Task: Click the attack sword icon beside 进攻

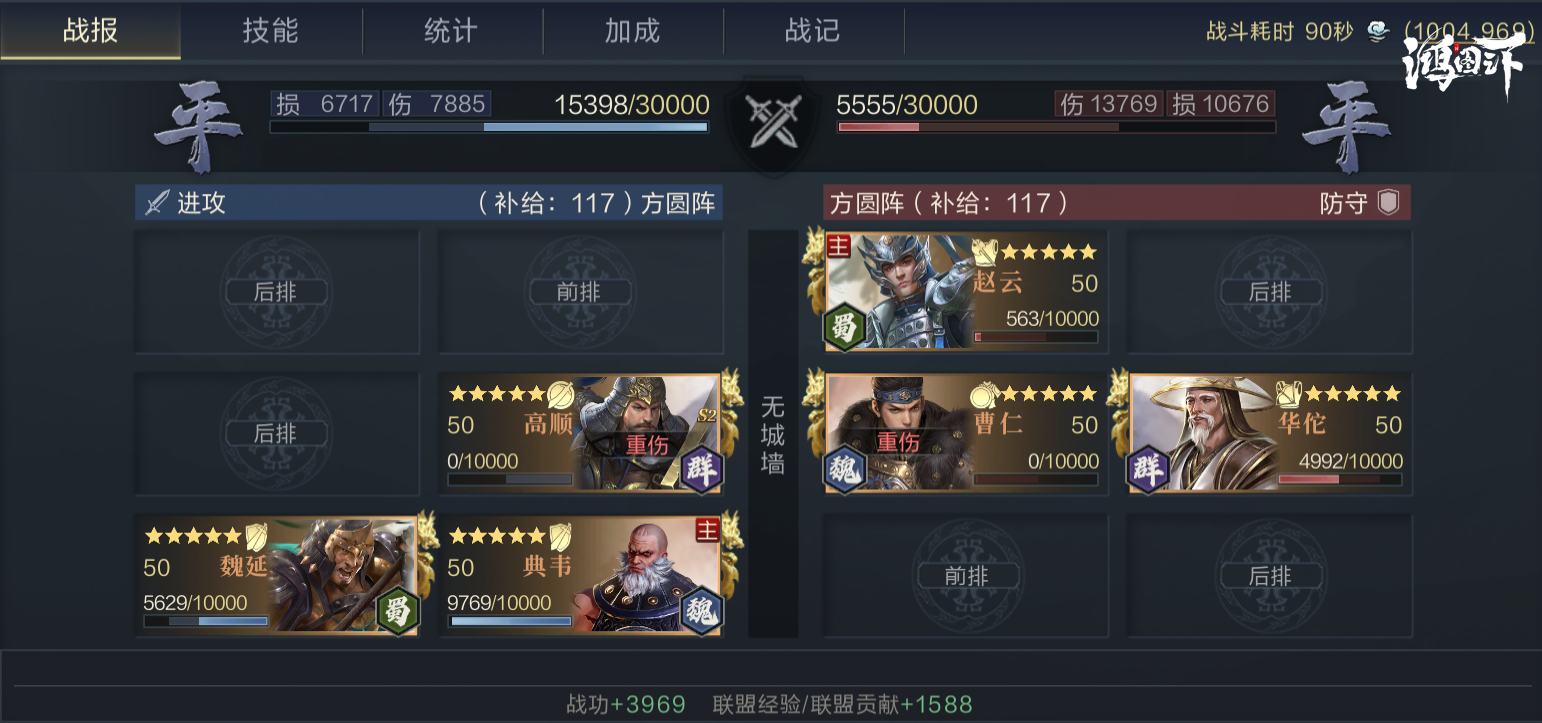Action: [158, 203]
